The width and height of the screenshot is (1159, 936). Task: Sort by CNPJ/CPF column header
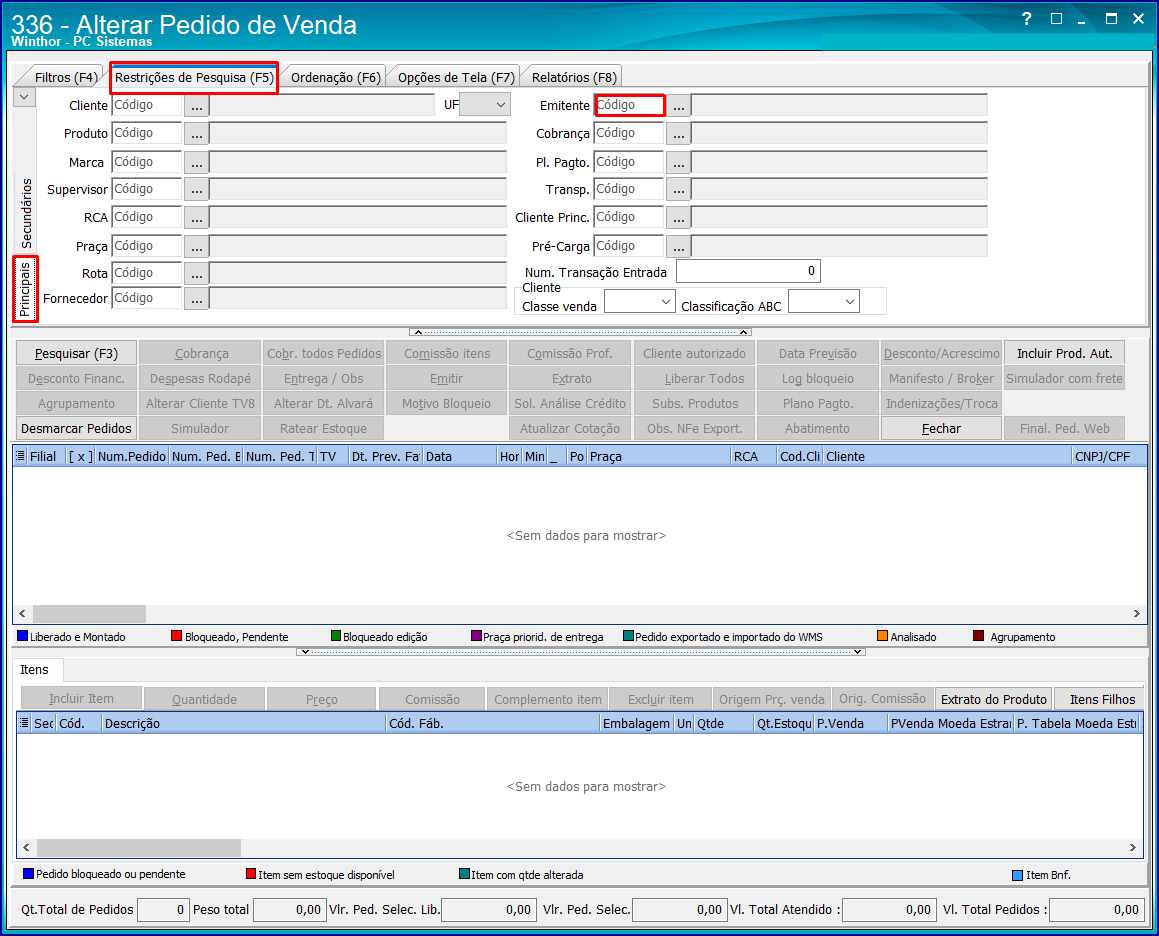pos(1107,457)
